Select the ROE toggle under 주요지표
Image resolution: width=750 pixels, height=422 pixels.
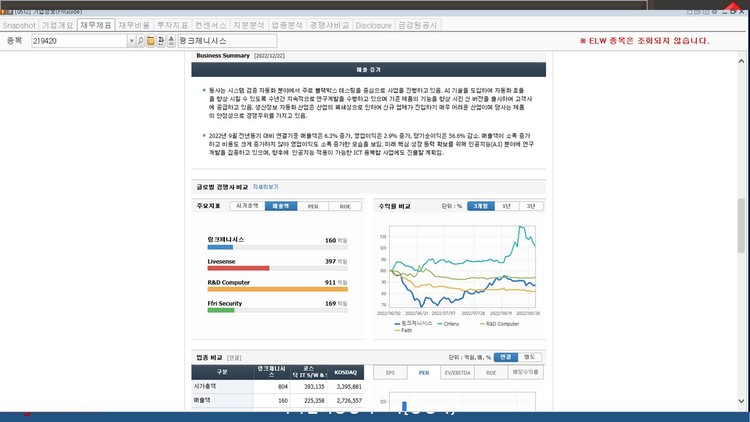(x=345, y=206)
